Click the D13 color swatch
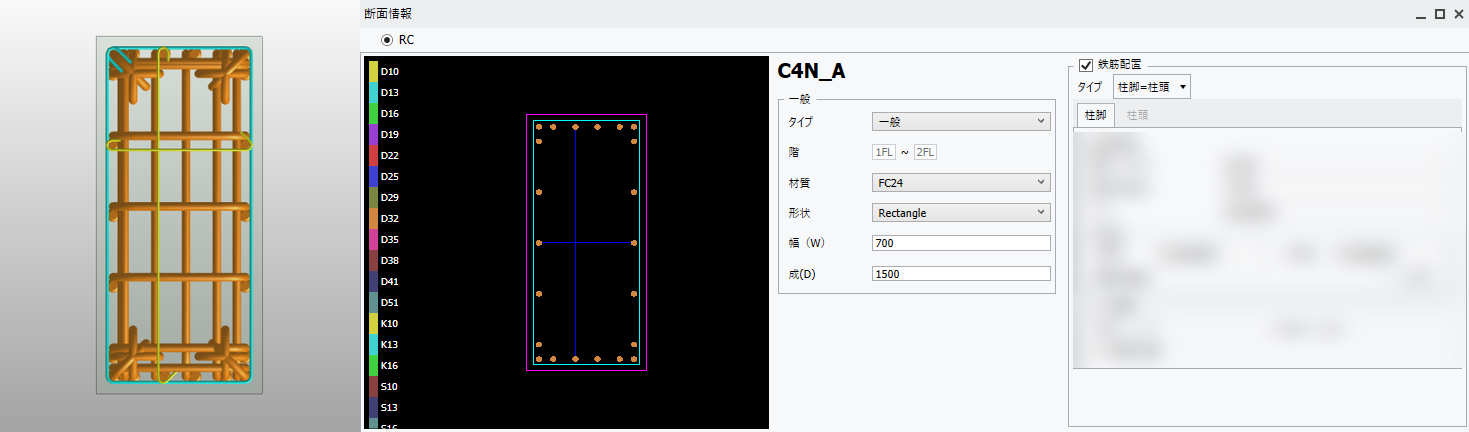 (x=373, y=92)
